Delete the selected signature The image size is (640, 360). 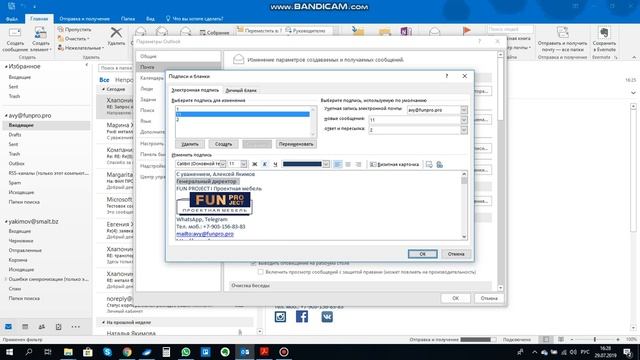click(190, 144)
